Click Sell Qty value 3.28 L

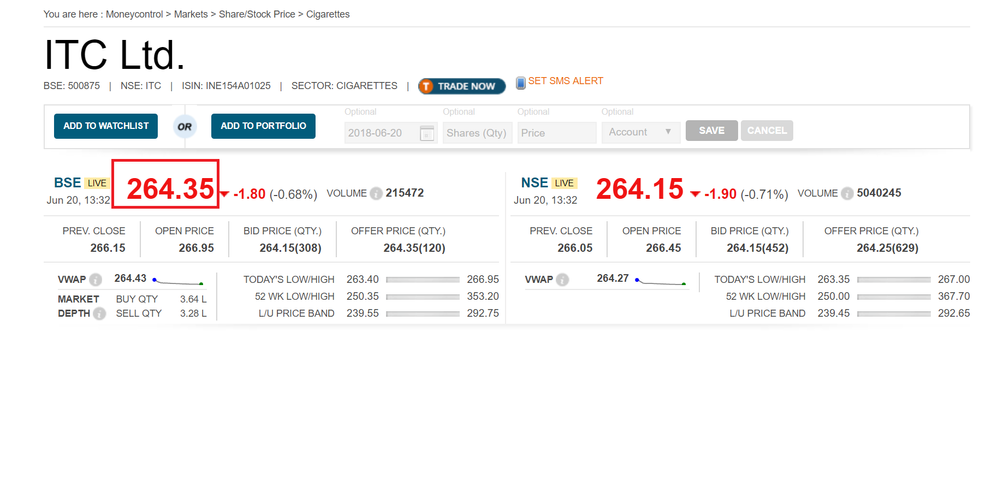pos(193,313)
